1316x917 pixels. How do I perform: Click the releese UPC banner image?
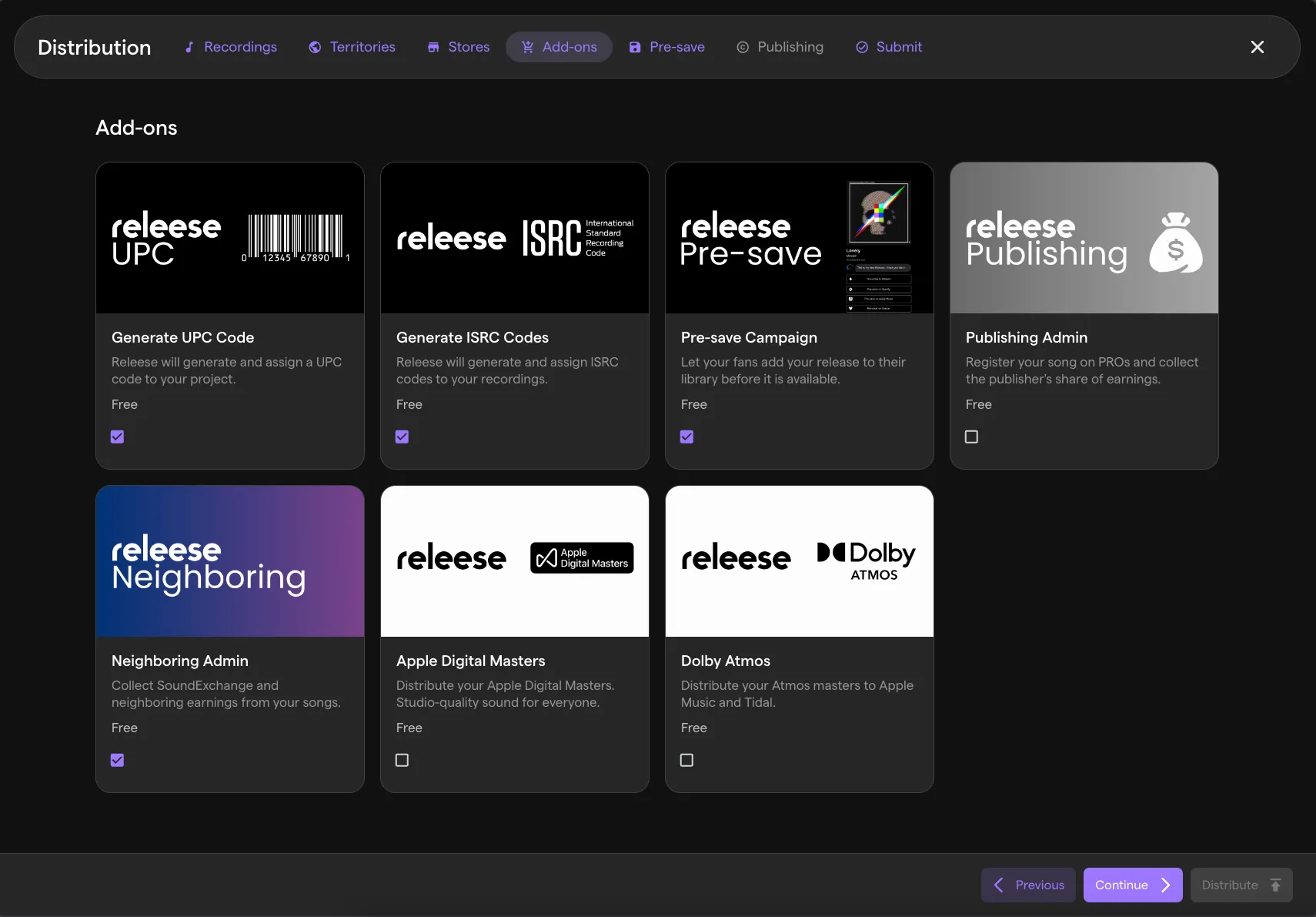230,238
